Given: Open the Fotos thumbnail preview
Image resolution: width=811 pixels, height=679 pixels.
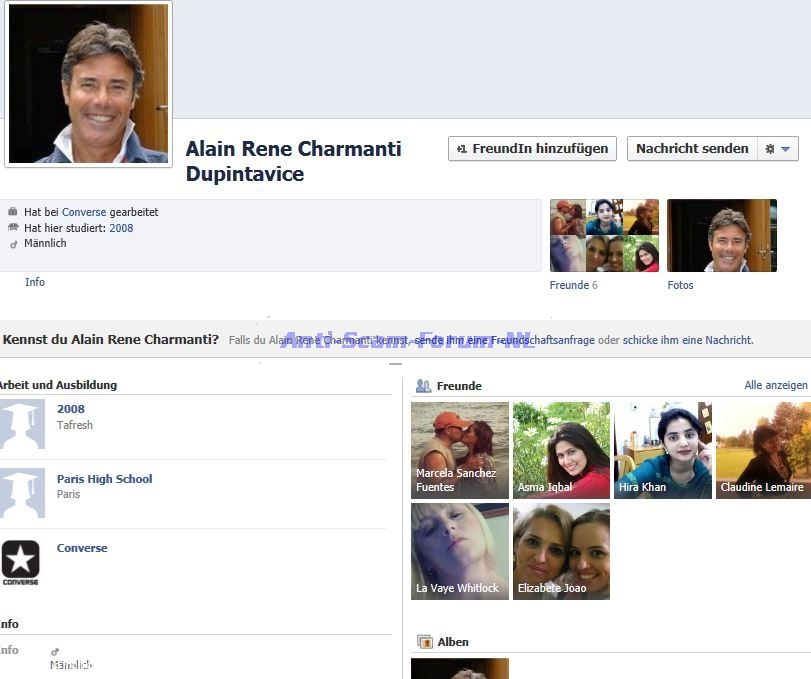Looking at the screenshot, I should [721, 235].
